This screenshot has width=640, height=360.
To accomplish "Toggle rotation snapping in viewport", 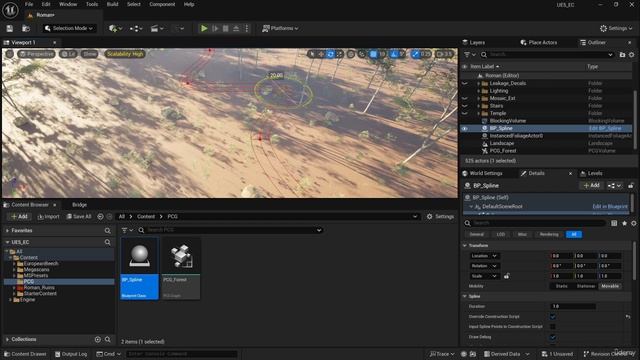I will click(x=393, y=54).
